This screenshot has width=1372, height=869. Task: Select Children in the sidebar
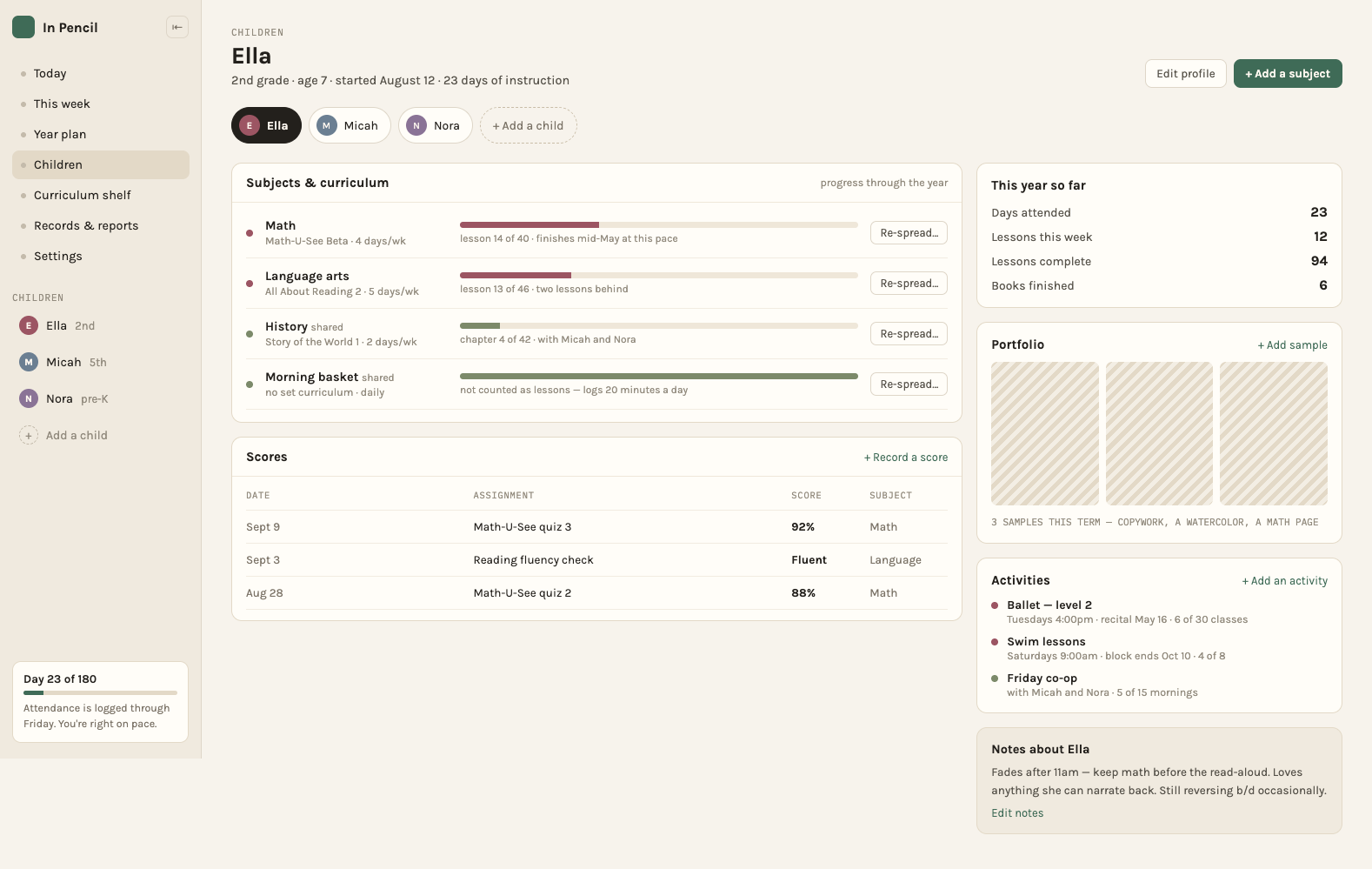click(x=101, y=164)
